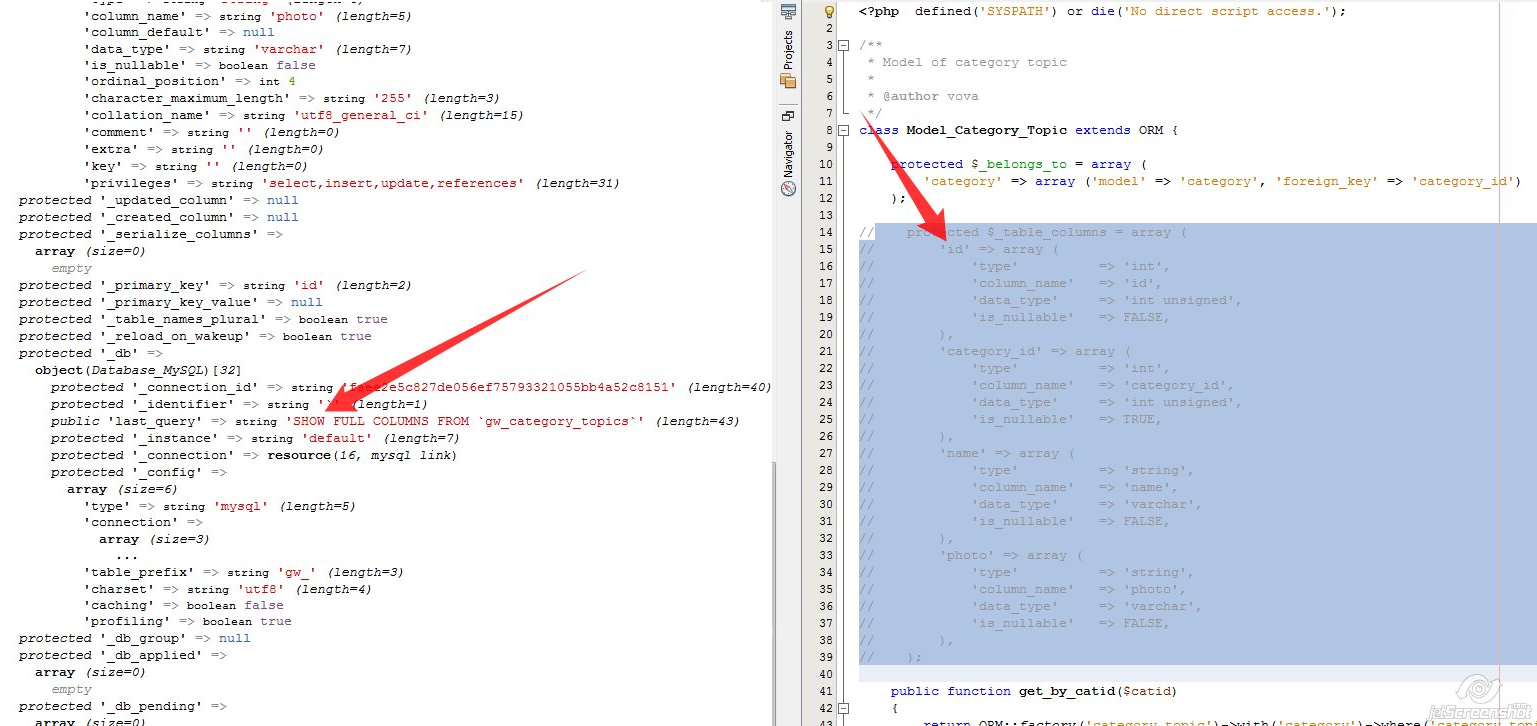Viewport: 1537px width, 726px height.
Task: Click the commented "'is_nullable' => TRUE," line
Action: 1067,419
